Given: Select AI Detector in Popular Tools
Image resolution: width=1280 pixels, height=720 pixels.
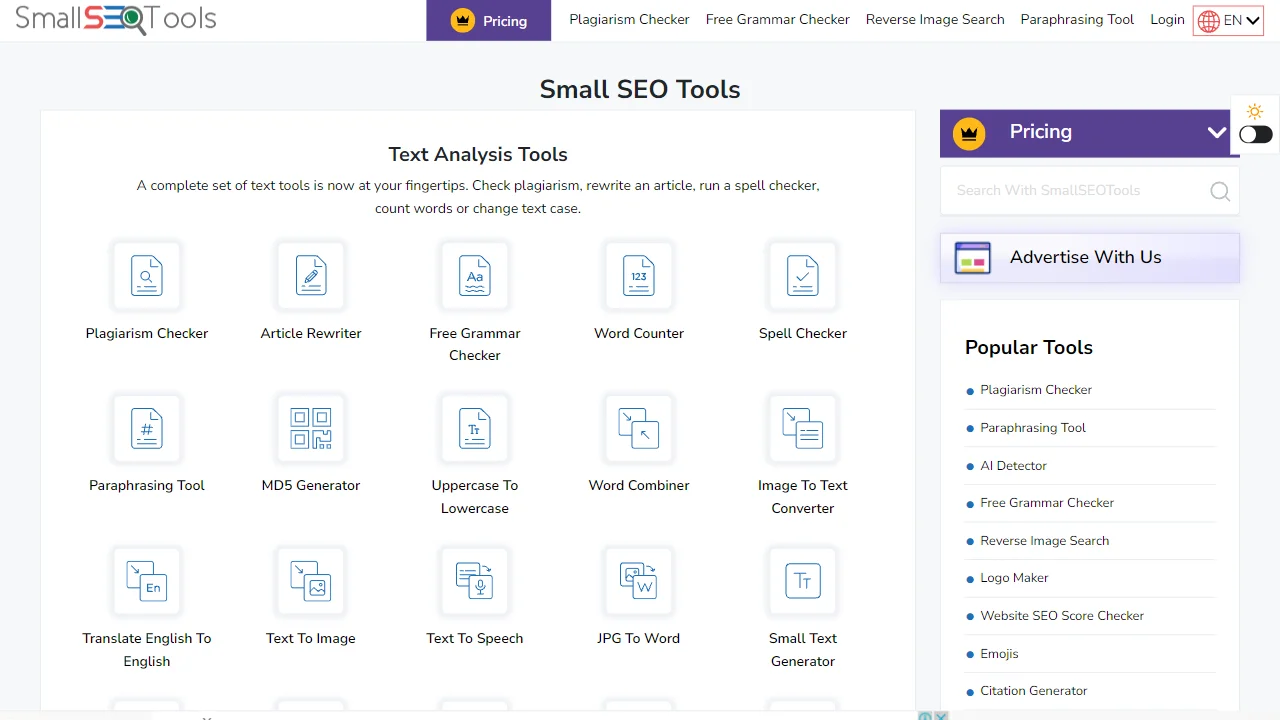Looking at the screenshot, I should tap(1014, 465).
